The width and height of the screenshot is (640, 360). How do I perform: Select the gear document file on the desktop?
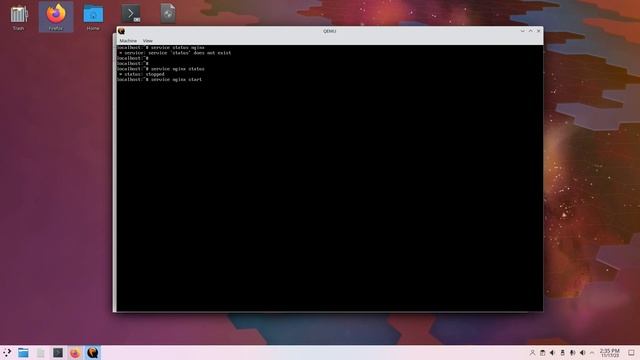coord(168,13)
